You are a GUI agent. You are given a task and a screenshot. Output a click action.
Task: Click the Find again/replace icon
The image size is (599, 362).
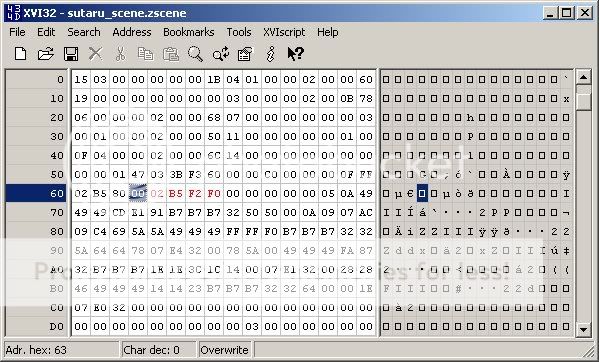point(221,54)
